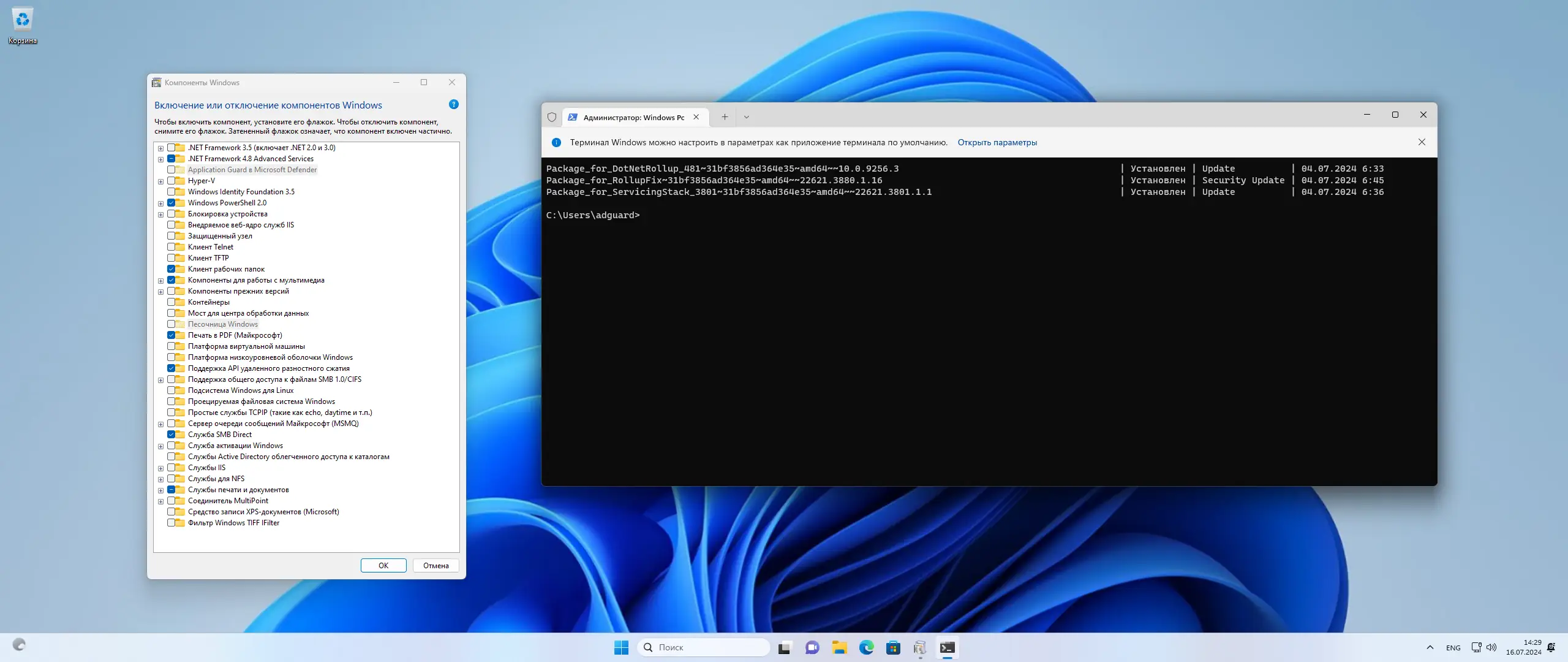Open Microsoft Edge from the taskbar
The height and width of the screenshot is (662, 1568).
click(866, 647)
